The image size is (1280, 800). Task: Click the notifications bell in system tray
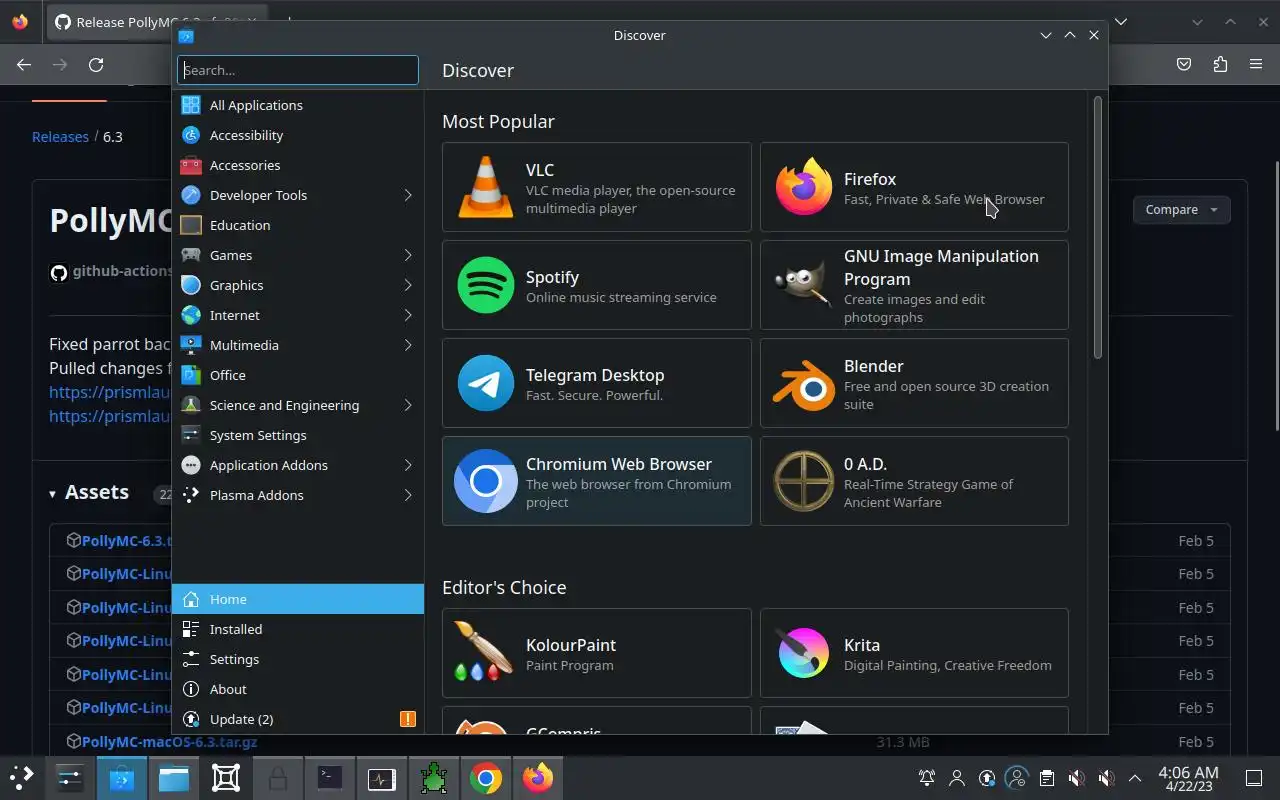[927, 778]
